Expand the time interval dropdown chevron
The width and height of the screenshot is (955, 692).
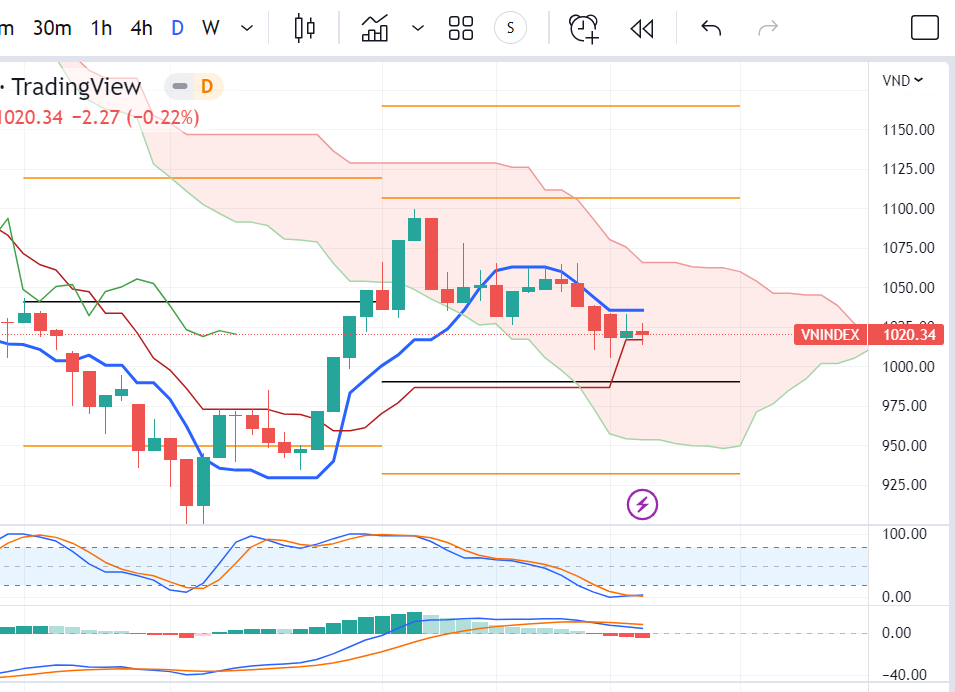pos(247,28)
